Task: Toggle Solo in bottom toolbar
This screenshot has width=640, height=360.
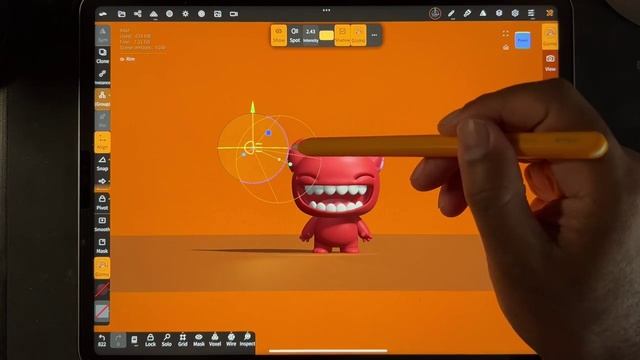Action: (x=167, y=340)
